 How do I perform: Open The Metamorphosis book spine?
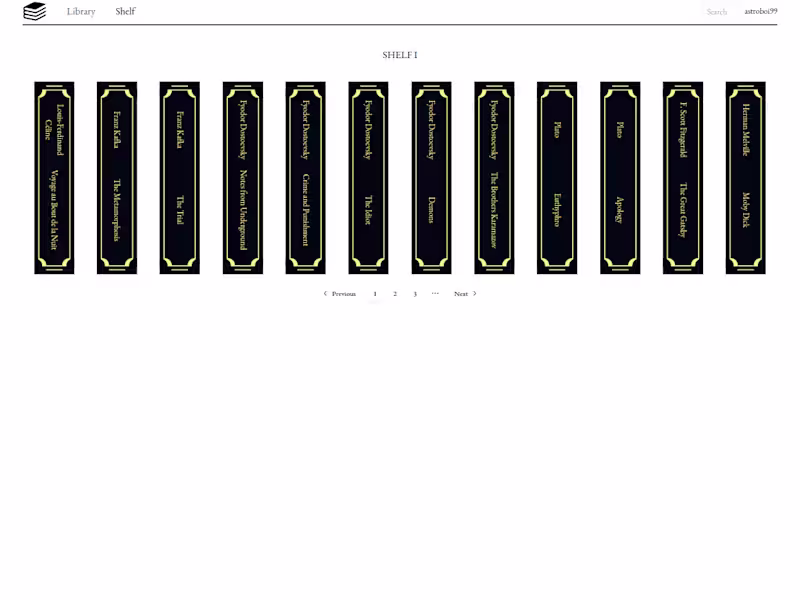point(117,178)
